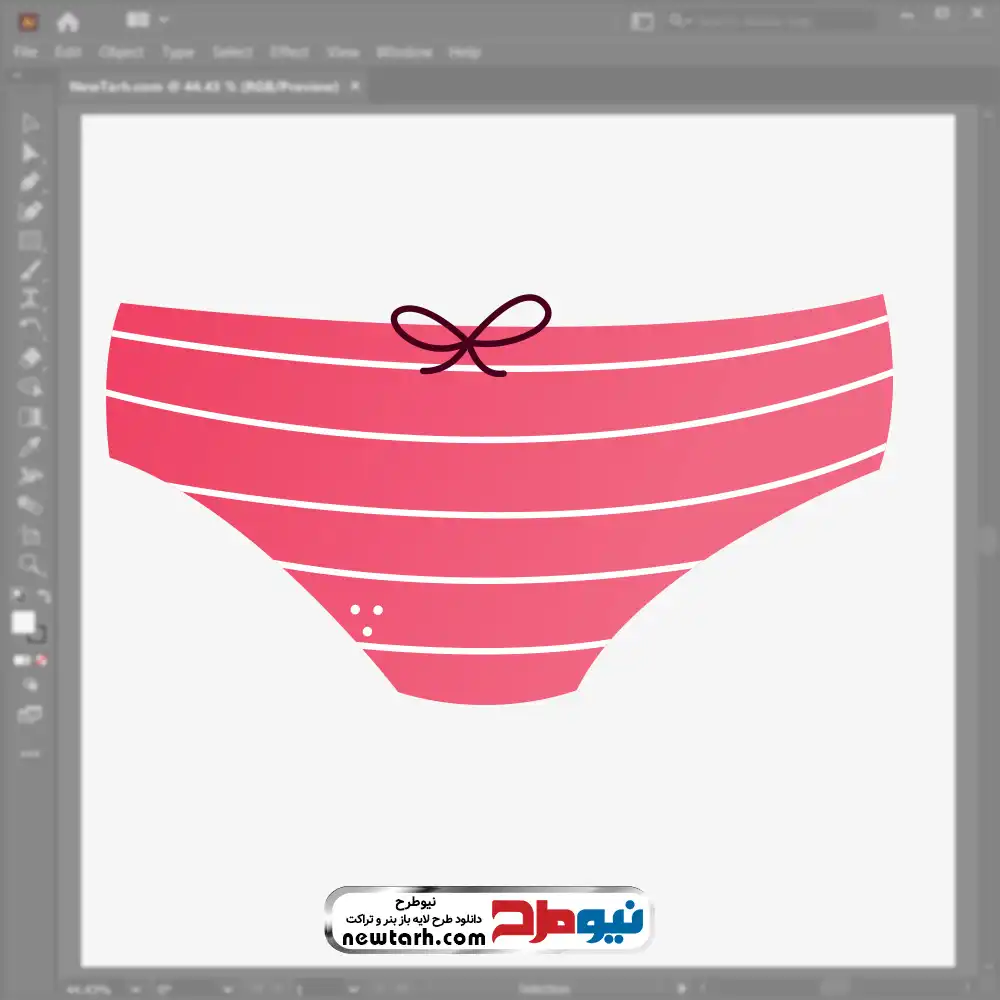Open the Window menu
Viewport: 1000px width, 1000px height.
404,52
